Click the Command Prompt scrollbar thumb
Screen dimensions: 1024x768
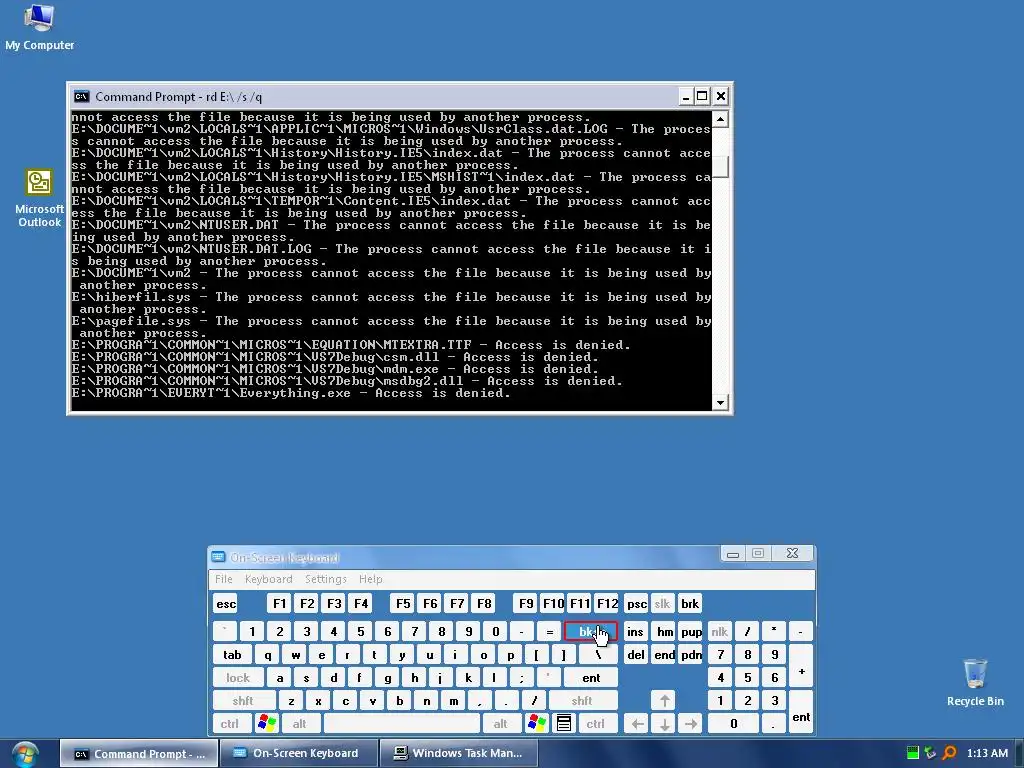(x=720, y=167)
